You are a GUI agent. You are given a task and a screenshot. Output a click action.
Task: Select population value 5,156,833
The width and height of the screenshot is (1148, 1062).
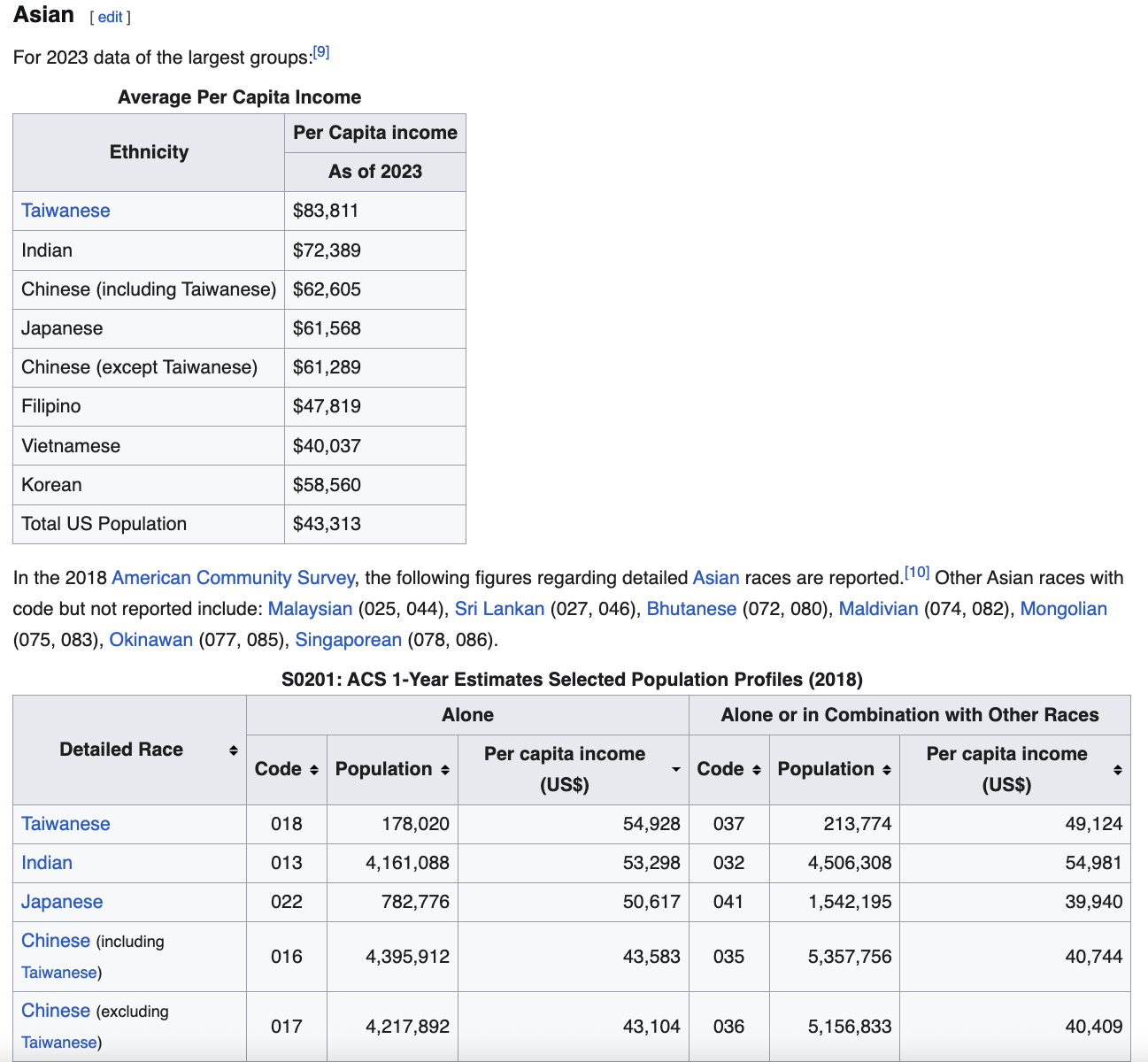tap(850, 1027)
